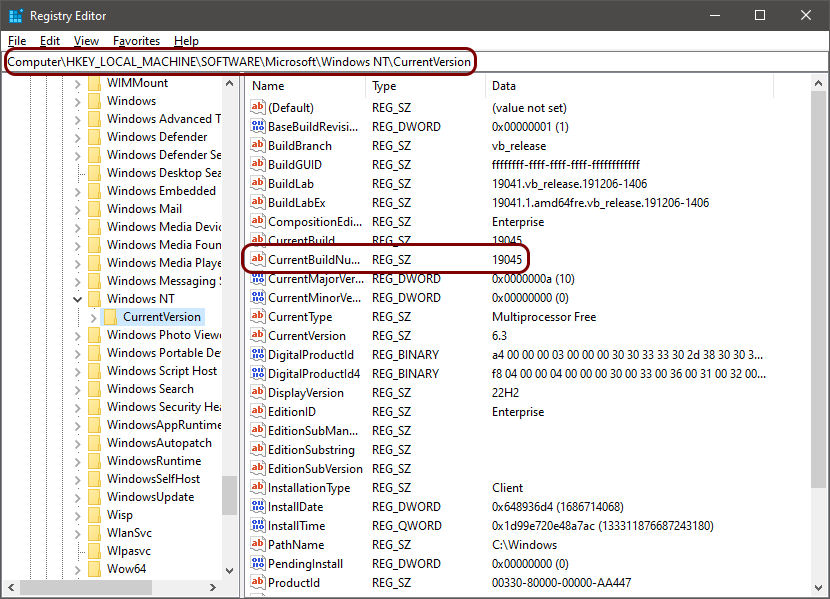Expand the Windows Script Host node
830x599 pixels.
click(77, 371)
